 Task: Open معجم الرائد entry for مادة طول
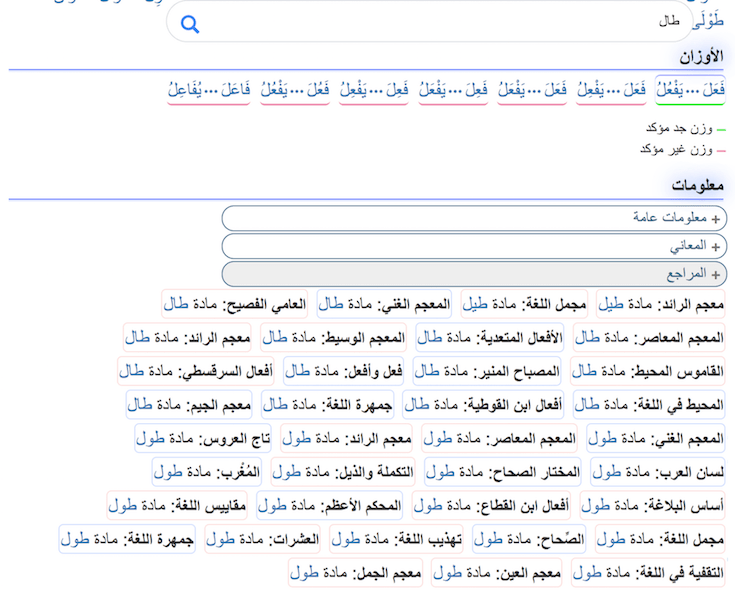[x=346, y=438]
